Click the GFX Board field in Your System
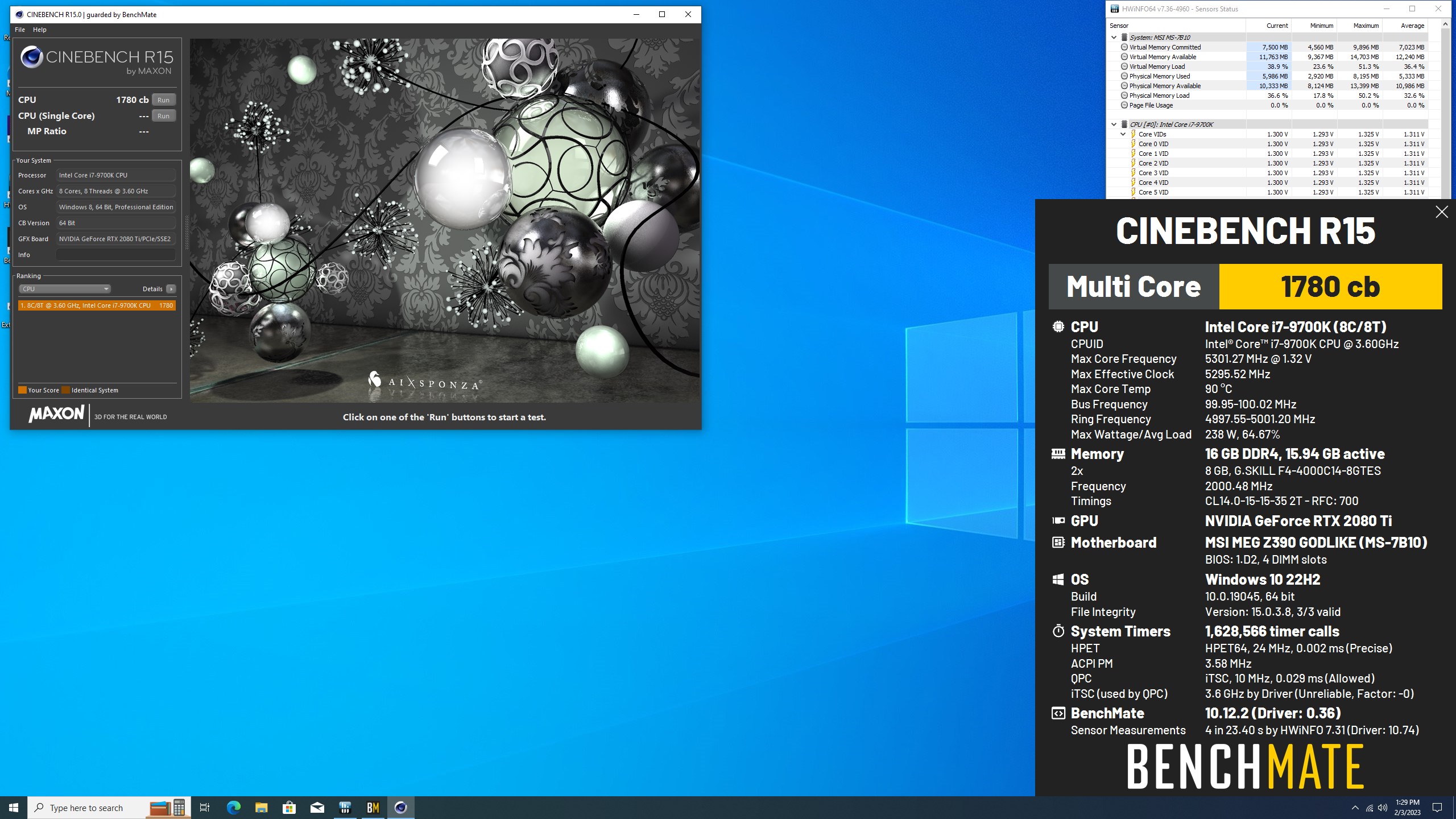1456x819 pixels. tap(115, 239)
